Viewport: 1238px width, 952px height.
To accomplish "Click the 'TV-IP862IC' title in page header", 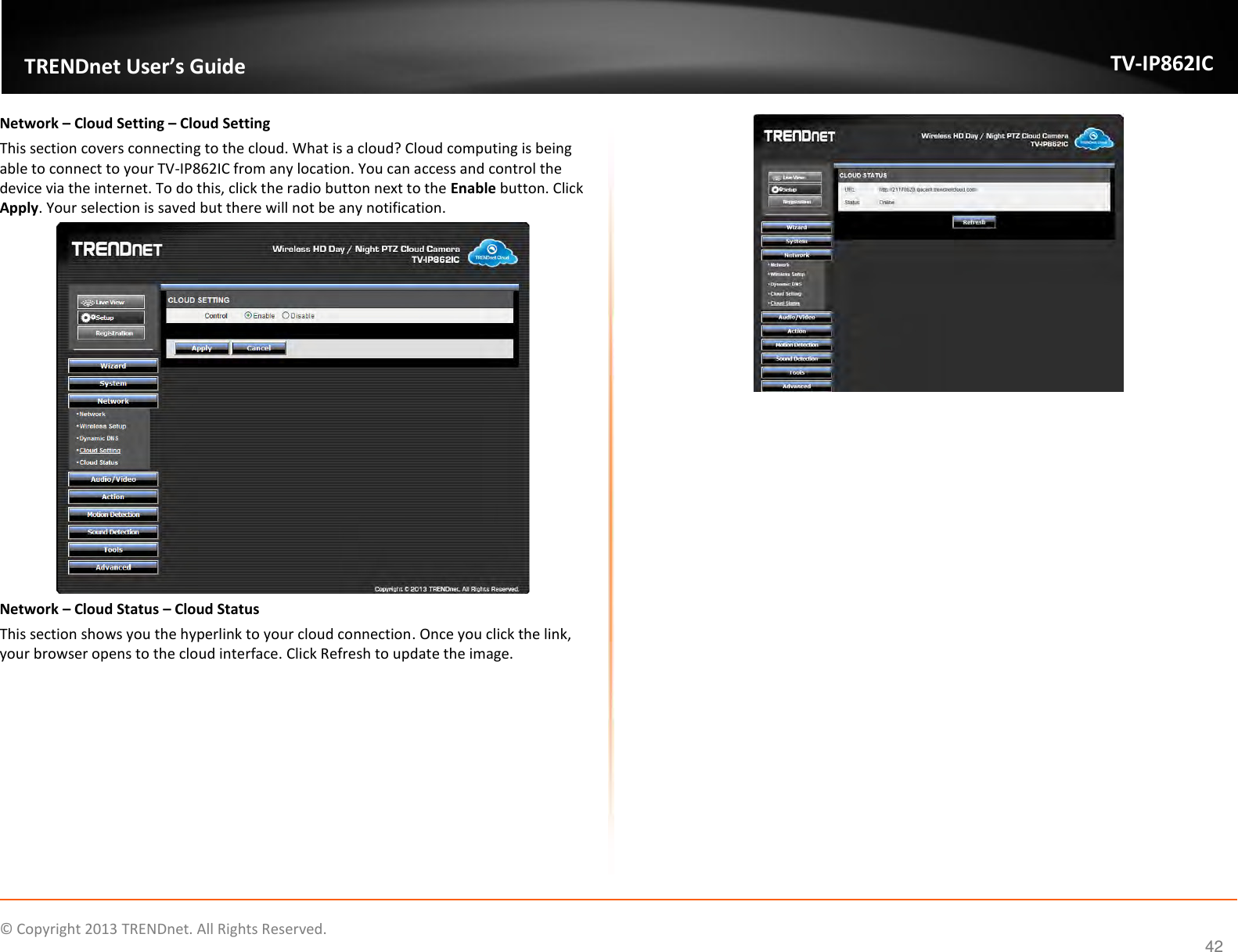I will (x=1162, y=63).
